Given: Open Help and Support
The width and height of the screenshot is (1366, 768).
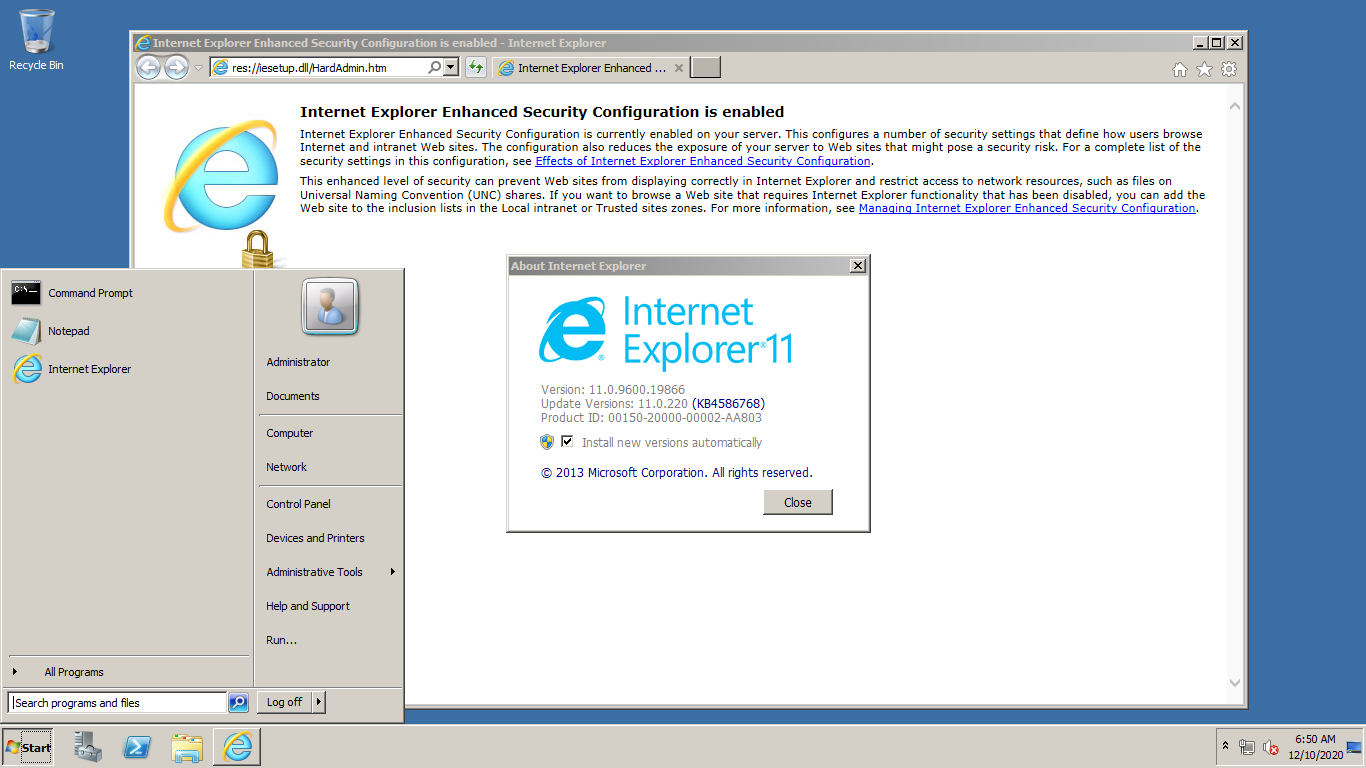Looking at the screenshot, I should point(329,606).
